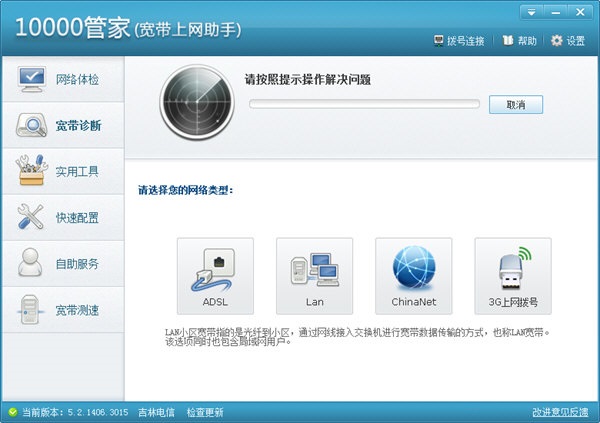The height and width of the screenshot is (423, 600).
Task: Close the 10000管家 window
Action: pos(580,12)
